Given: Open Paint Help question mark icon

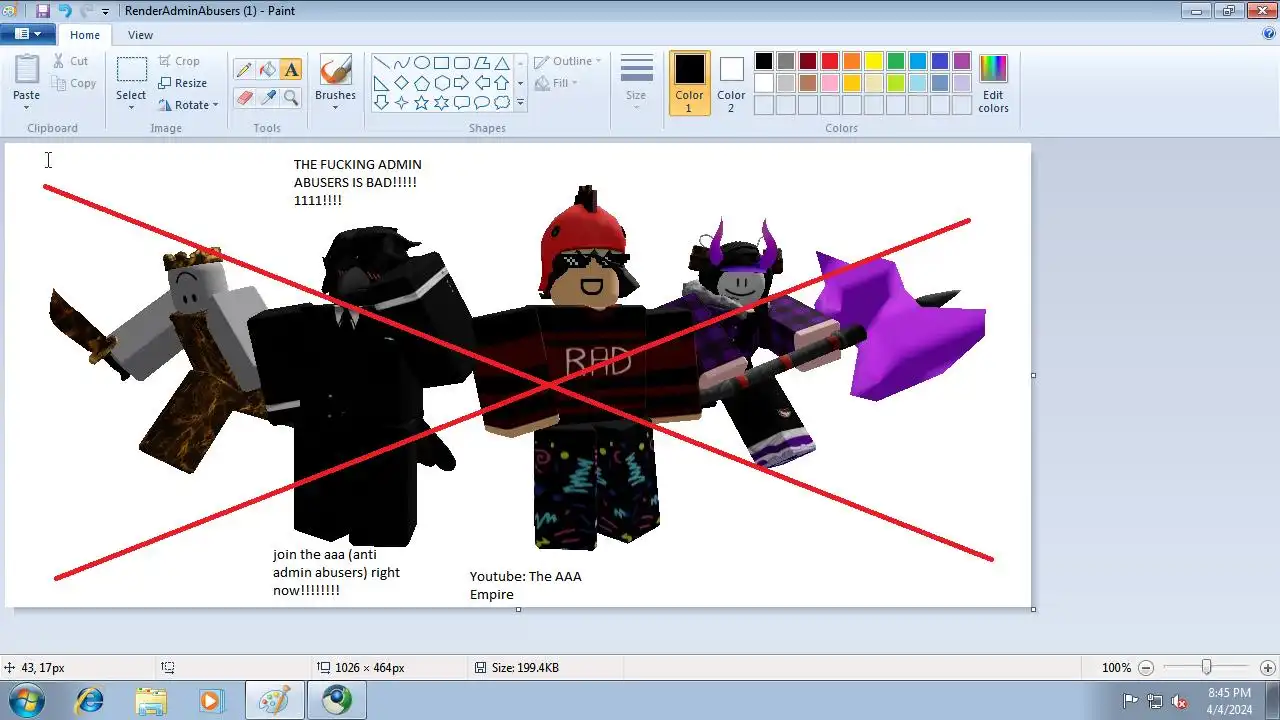Looking at the screenshot, I should (x=1269, y=34).
